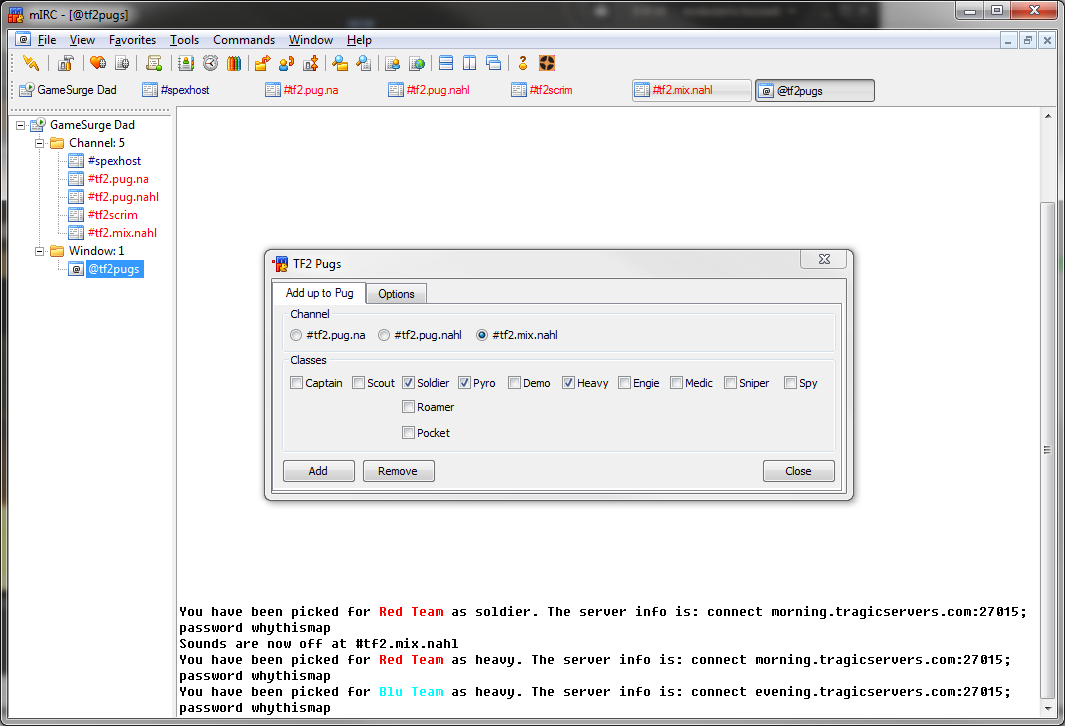The image size is (1065, 726).
Task: Click the Close button in TF2 Pugs dialog
Action: point(799,471)
